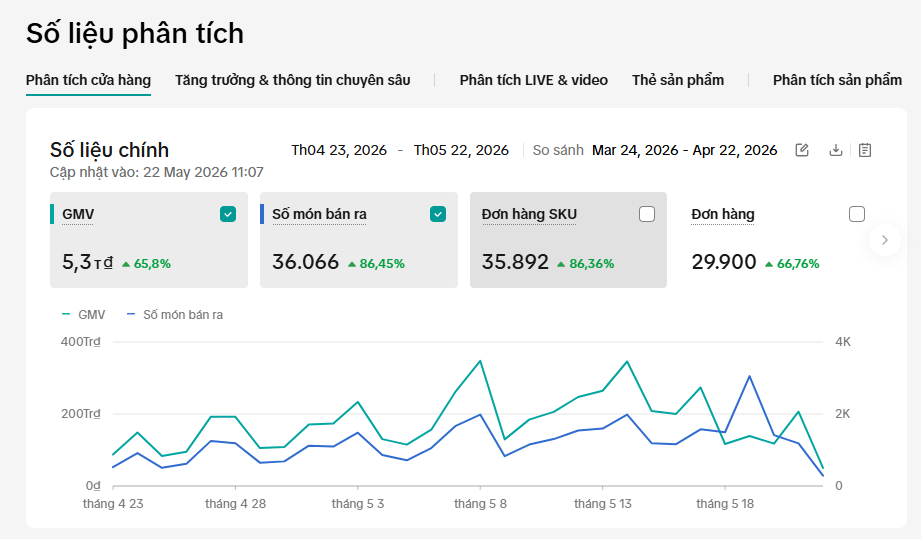Select the Đơn hàng SKU card

568,240
